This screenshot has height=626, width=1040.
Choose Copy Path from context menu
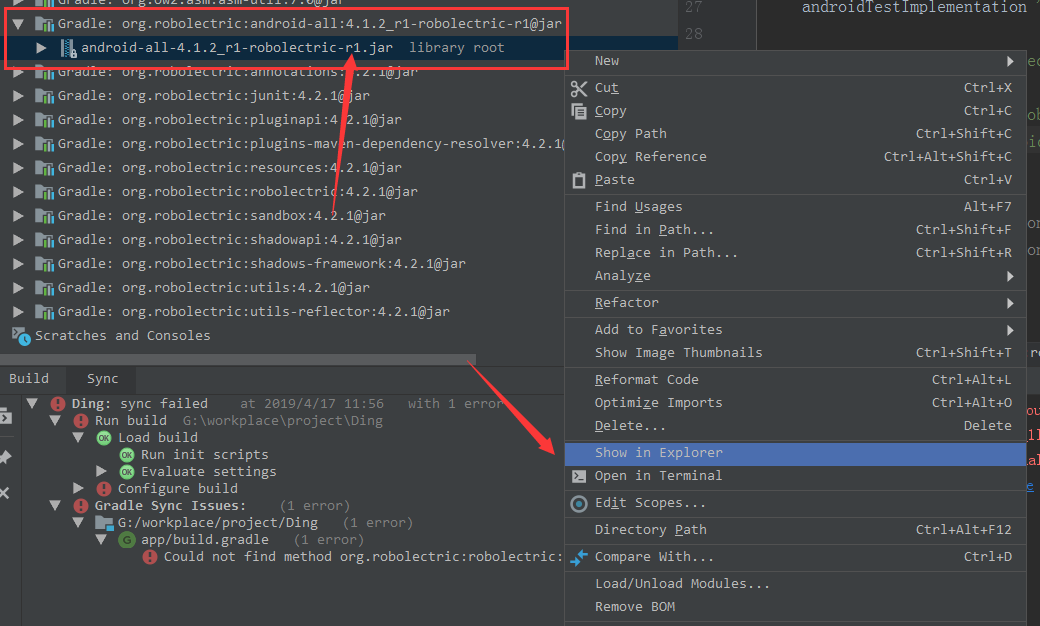point(795,134)
